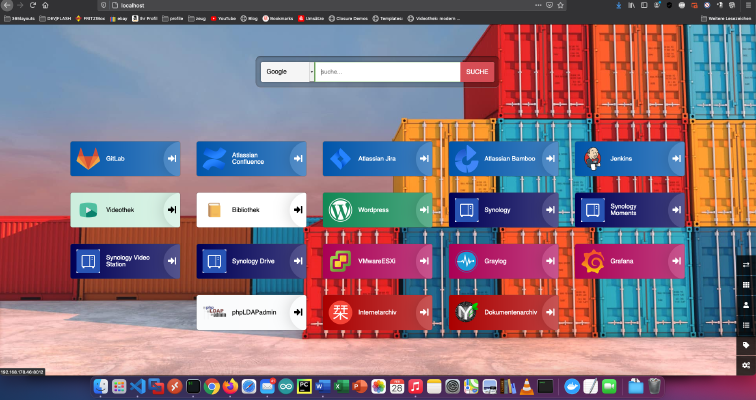This screenshot has height=400, width=756.
Task: Open the Trash in the dock
Action: coord(654,386)
